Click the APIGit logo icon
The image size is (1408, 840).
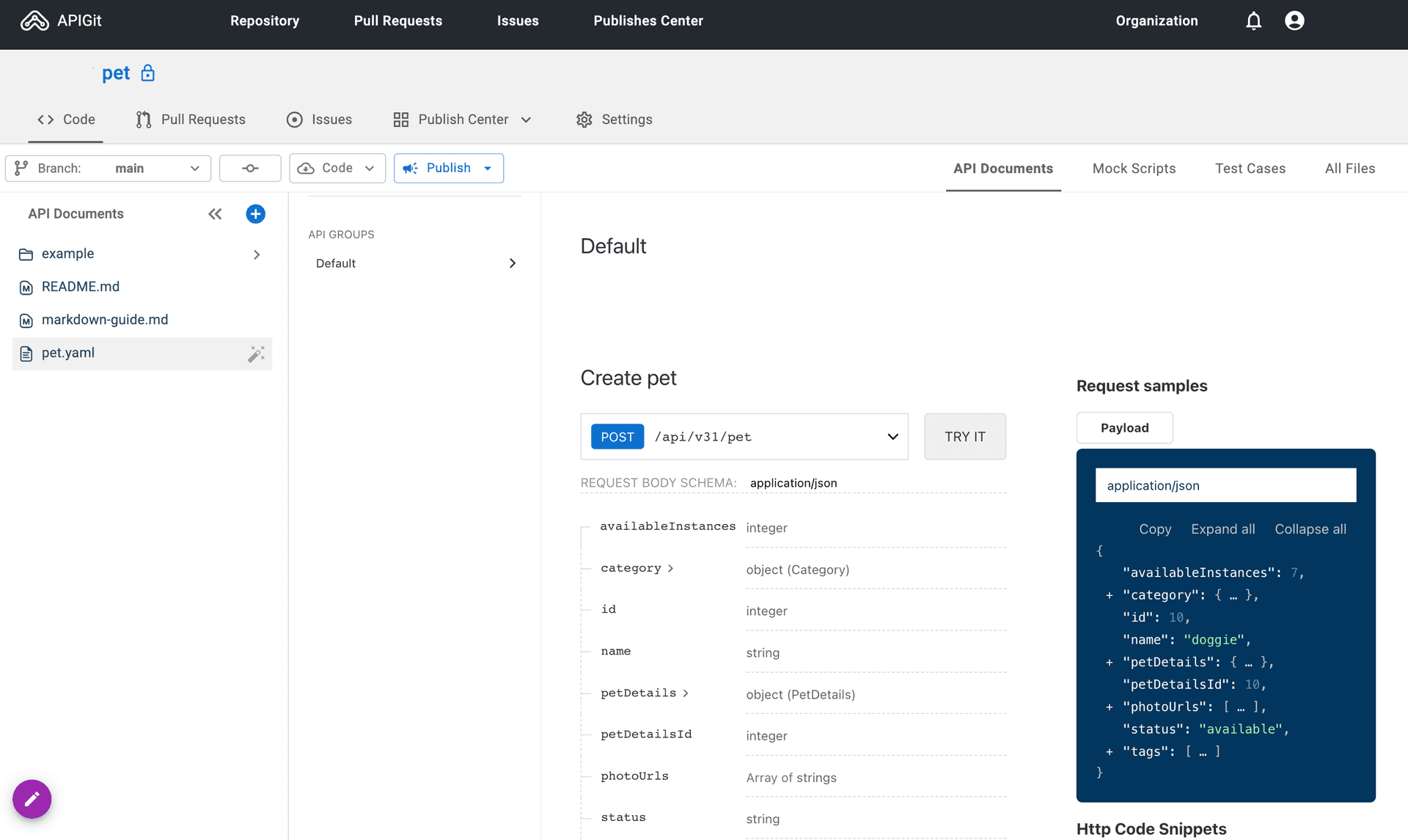pyautogui.click(x=34, y=21)
